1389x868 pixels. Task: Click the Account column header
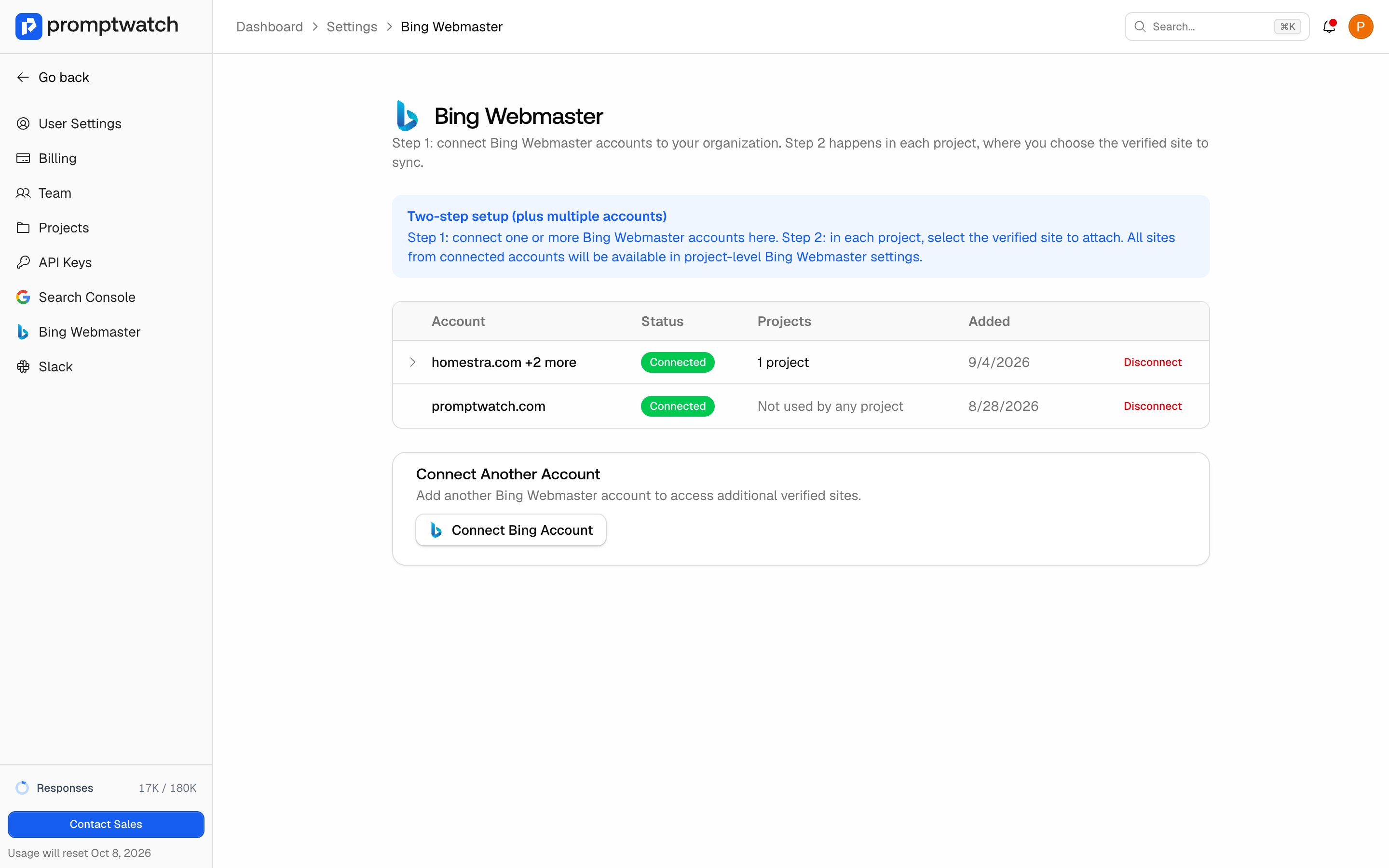pyautogui.click(x=458, y=322)
